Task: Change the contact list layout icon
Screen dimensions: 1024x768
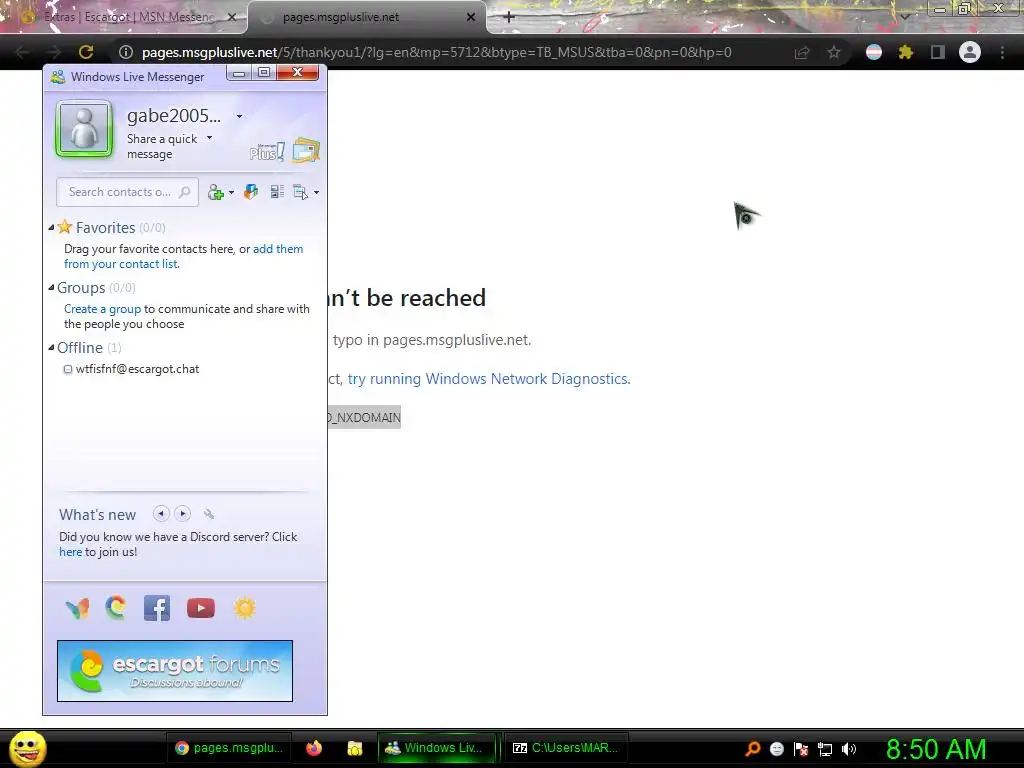Action: pyautogui.click(x=277, y=191)
